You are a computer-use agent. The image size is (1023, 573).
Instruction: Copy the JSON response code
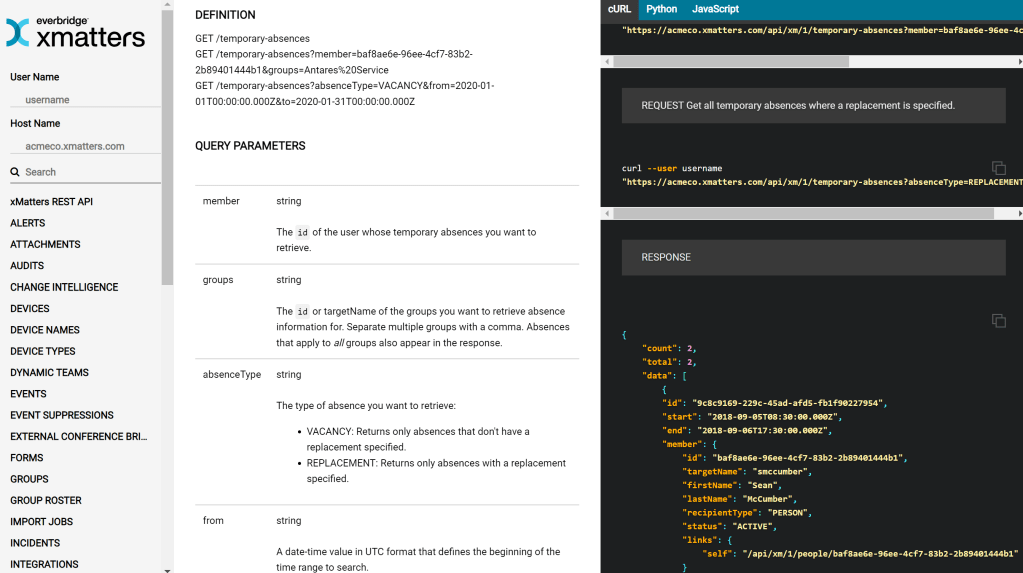(x=998, y=320)
